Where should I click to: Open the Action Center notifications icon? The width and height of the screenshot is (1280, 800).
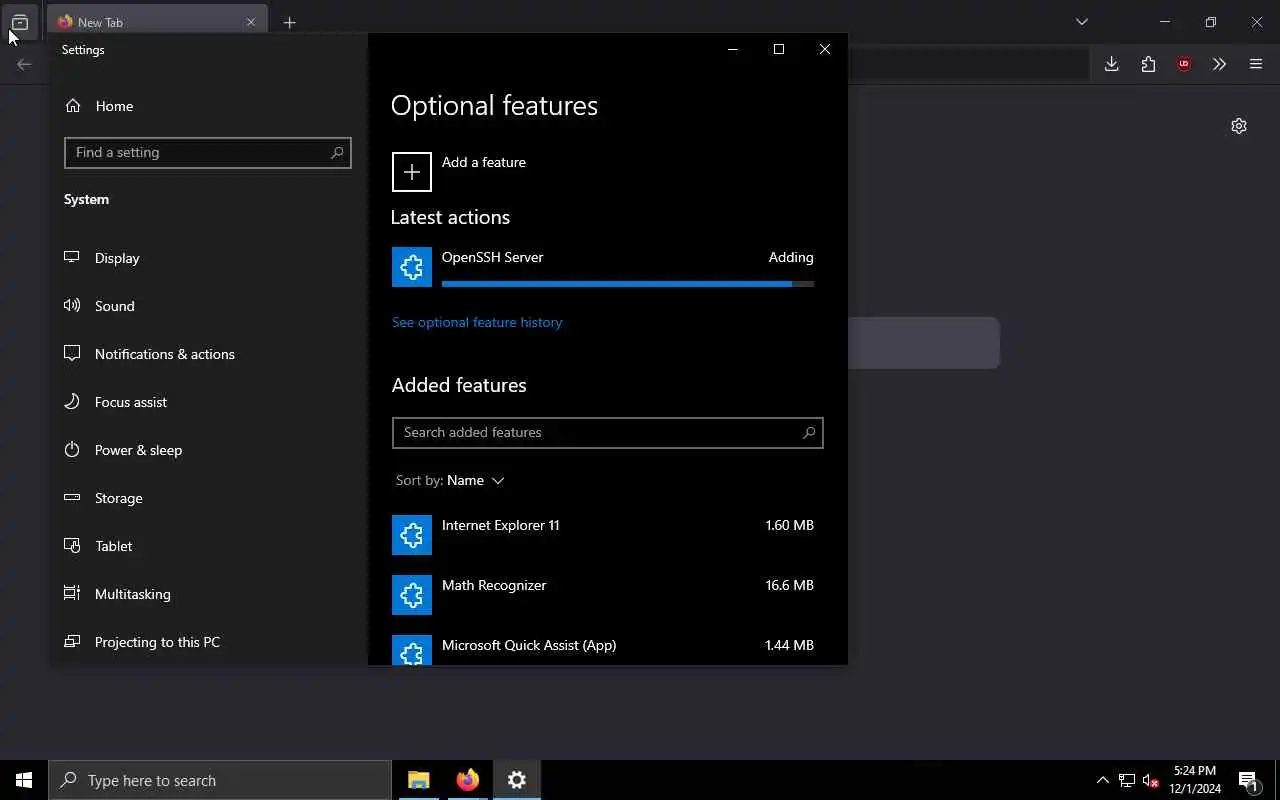pos(1248,780)
